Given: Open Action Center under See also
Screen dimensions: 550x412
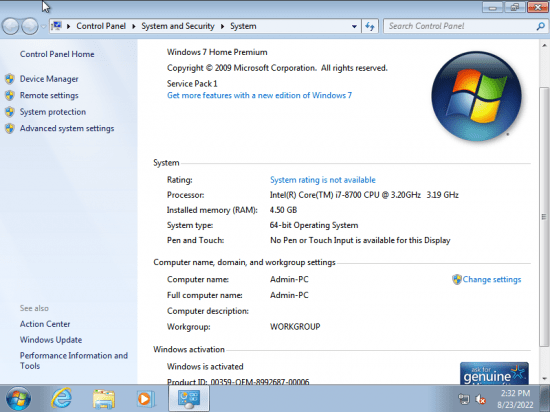Looking at the screenshot, I should point(45,324).
